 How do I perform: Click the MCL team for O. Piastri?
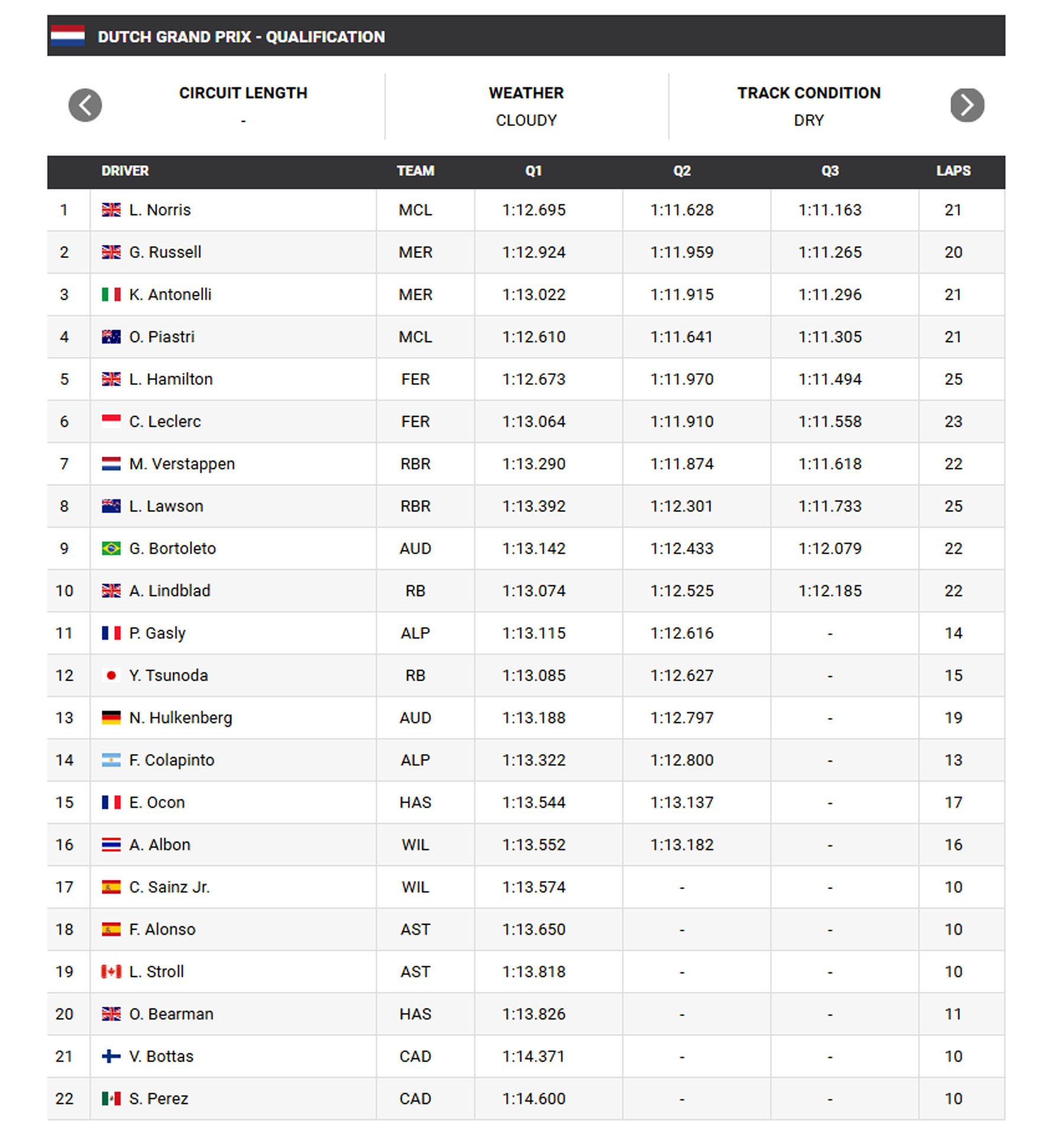pyautogui.click(x=416, y=336)
